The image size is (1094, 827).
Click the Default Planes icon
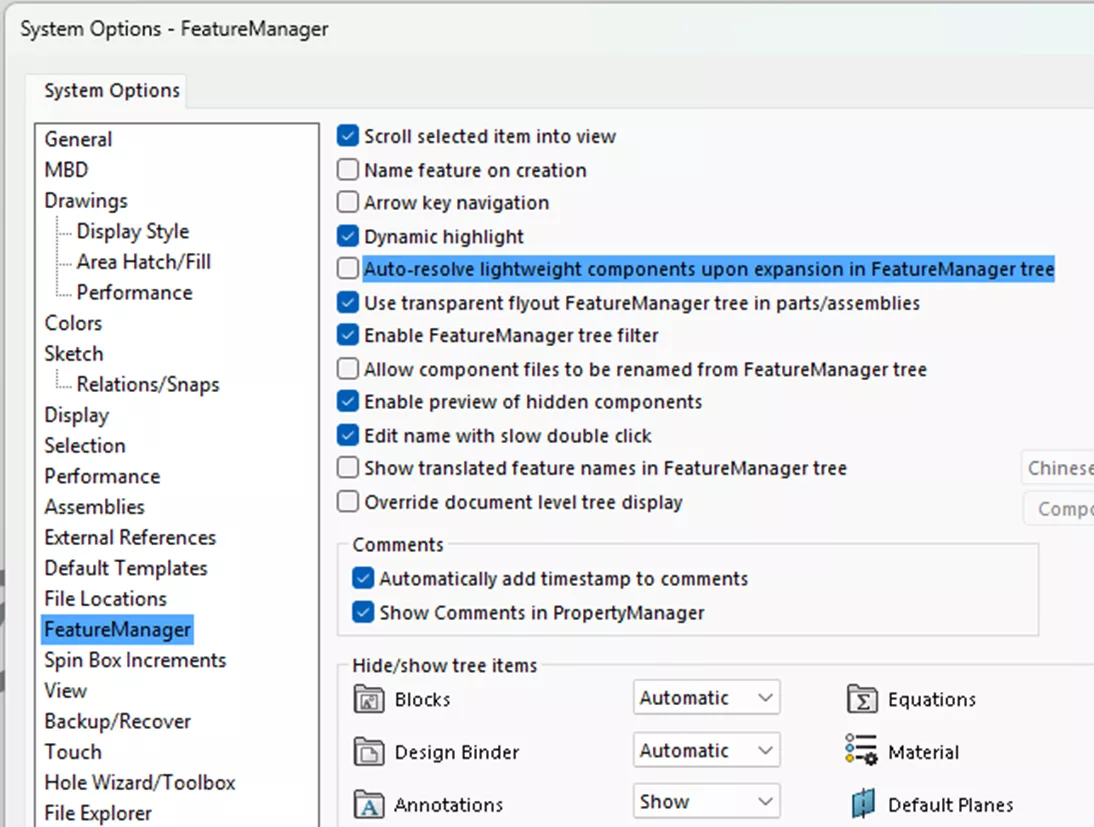[862, 804]
